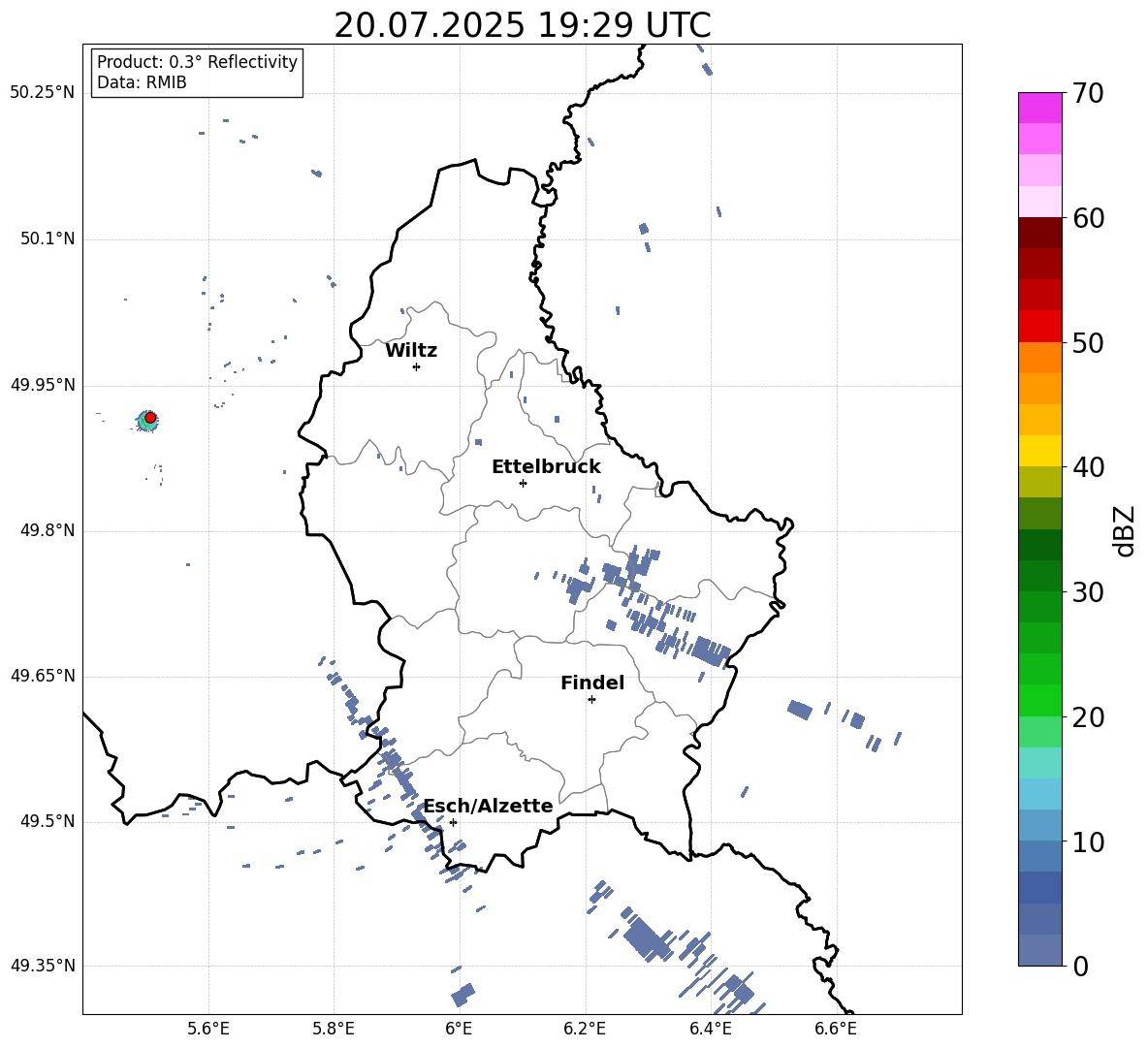
Task: Click the 60 value on the colorbar
Action: (x=1088, y=218)
